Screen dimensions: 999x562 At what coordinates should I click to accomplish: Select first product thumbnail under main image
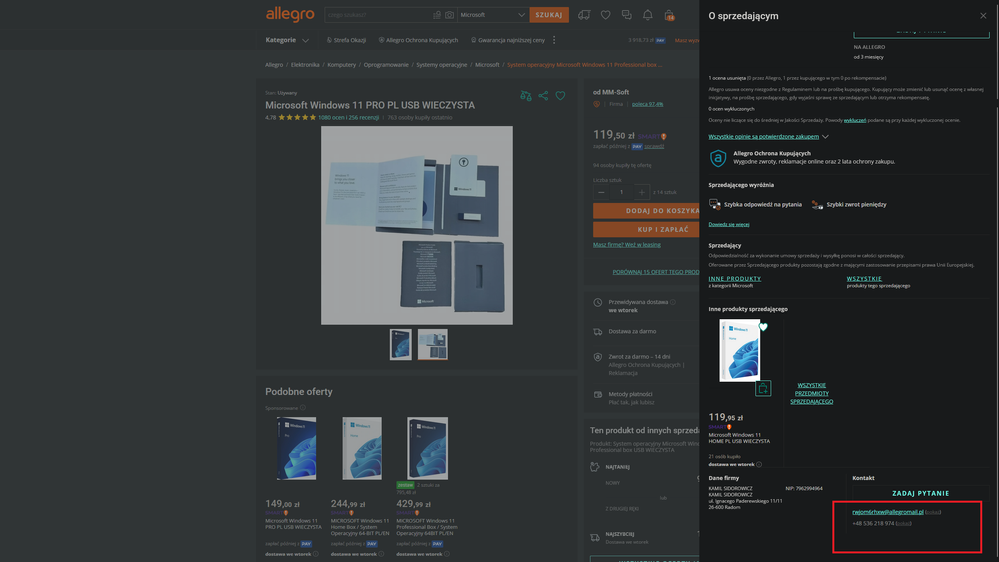401,344
